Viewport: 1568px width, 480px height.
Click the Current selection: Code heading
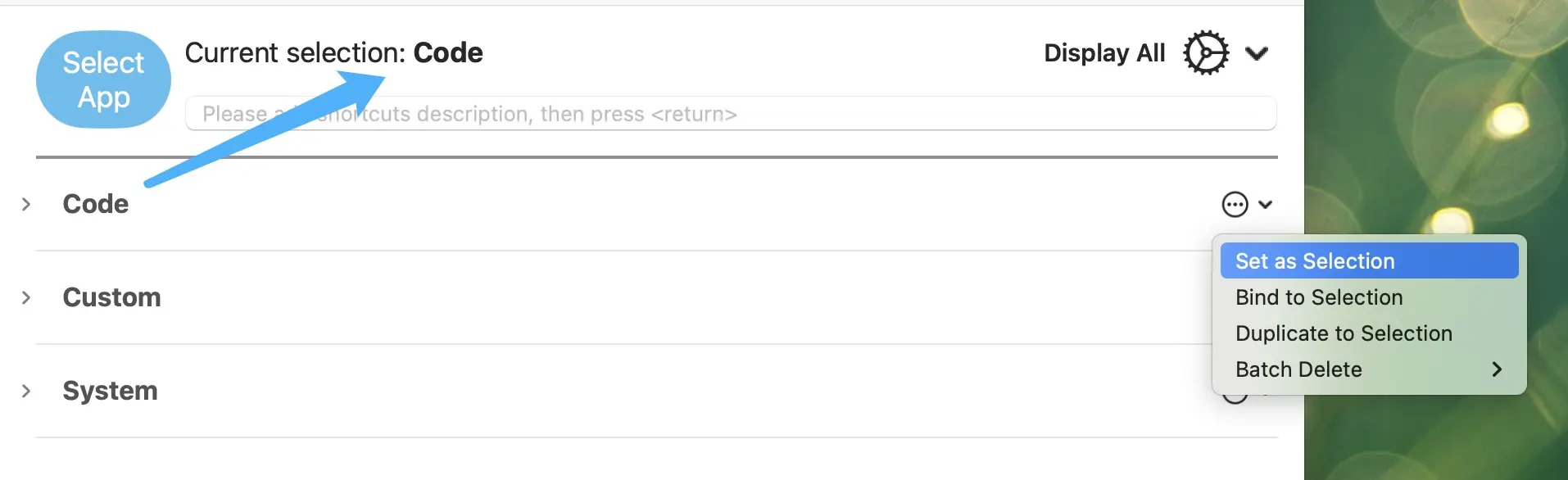point(333,53)
